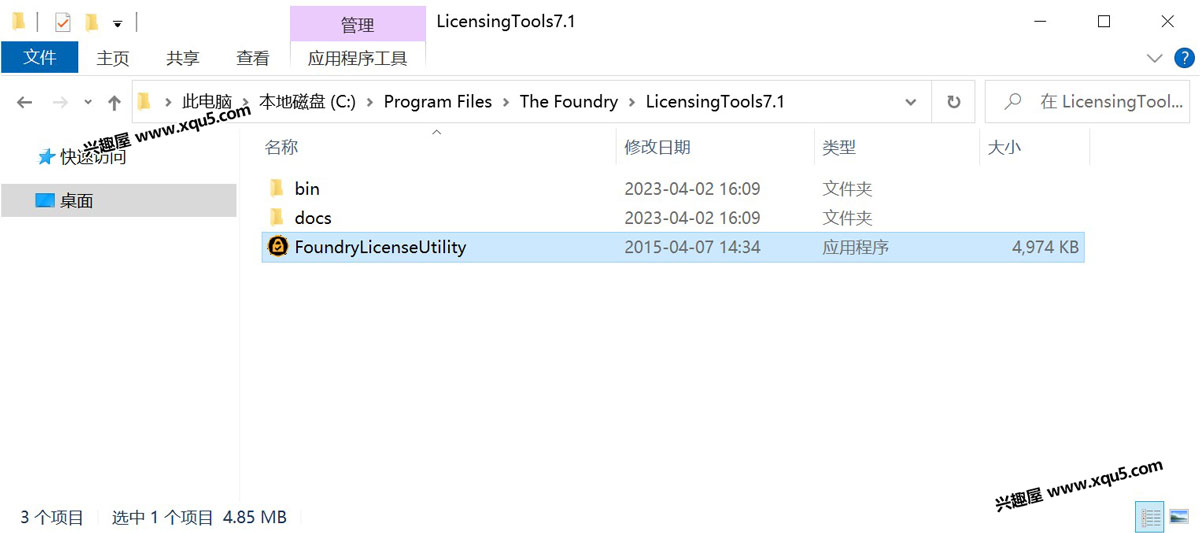
Task: Sort by the 修改日期 column header
Action: tap(657, 147)
